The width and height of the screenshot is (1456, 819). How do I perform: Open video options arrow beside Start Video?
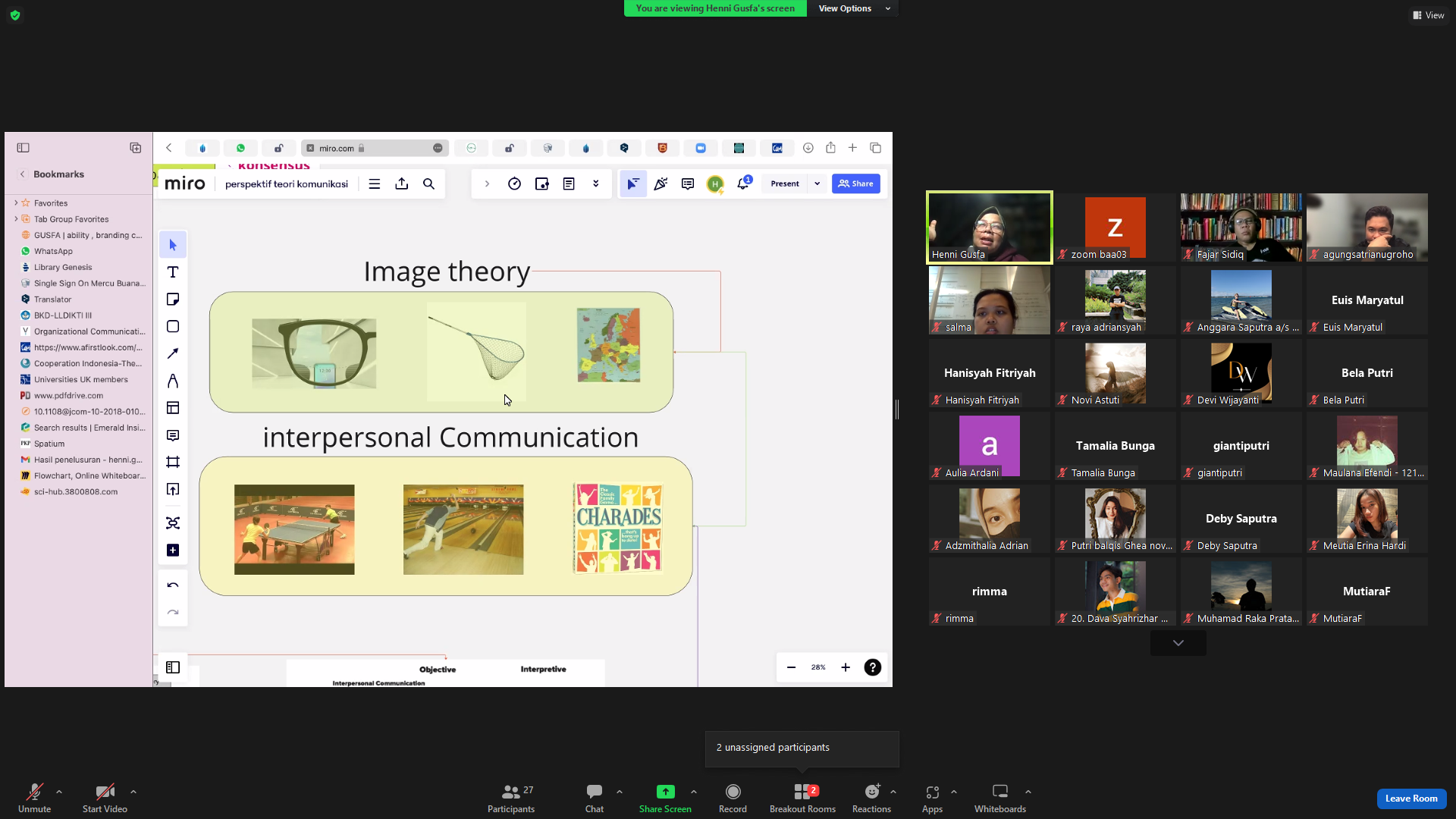coord(133,792)
